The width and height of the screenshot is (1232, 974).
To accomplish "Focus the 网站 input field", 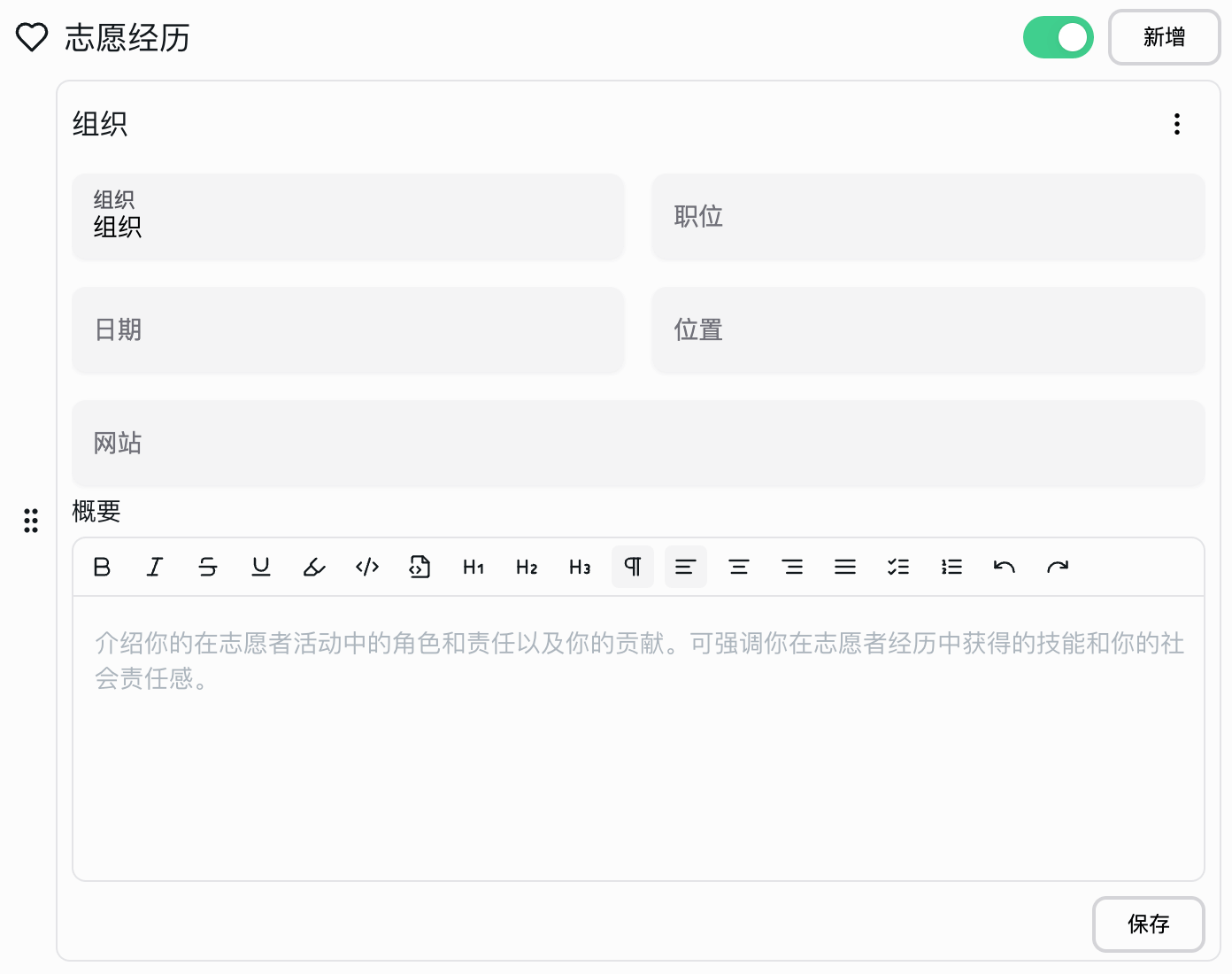I will coord(638,444).
